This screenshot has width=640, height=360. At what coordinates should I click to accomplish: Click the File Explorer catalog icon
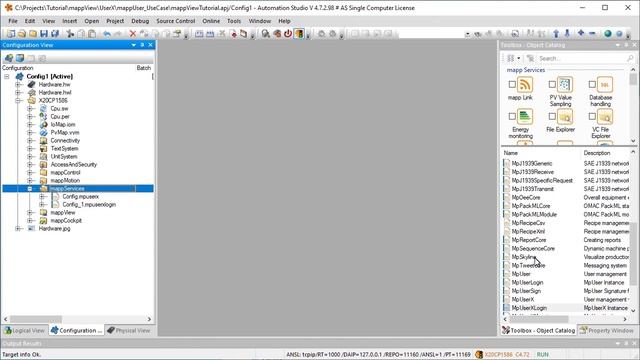[565, 117]
